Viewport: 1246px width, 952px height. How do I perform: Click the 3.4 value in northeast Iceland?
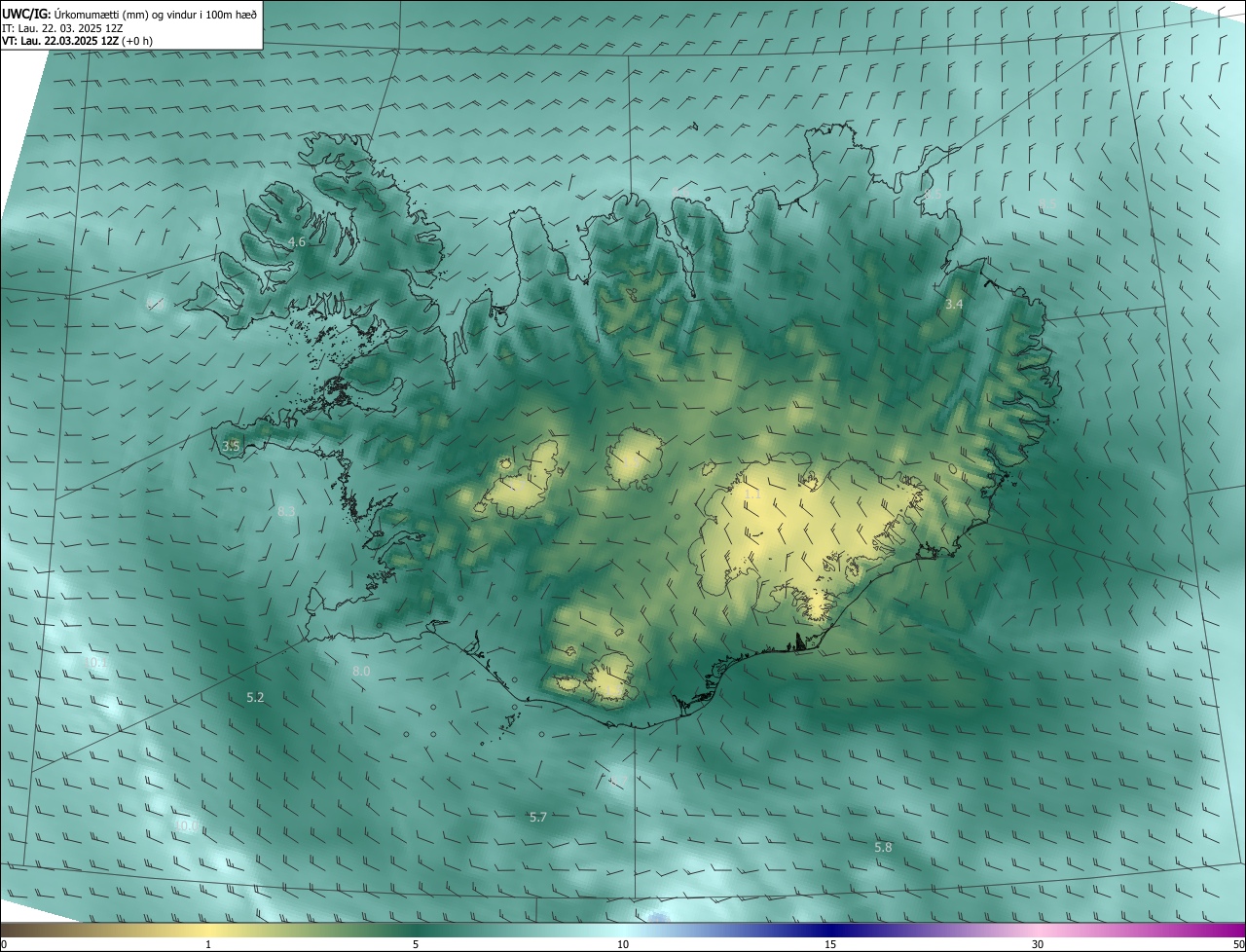coord(954,305)
